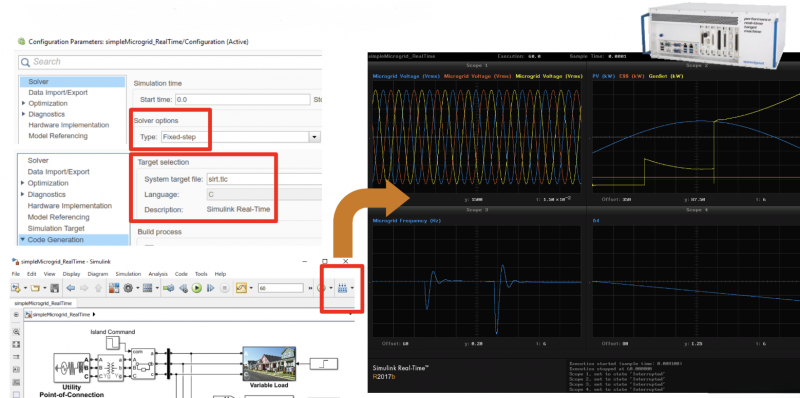Open the Simulation menu
Screen dimensions: 800x398
(128, 274)
